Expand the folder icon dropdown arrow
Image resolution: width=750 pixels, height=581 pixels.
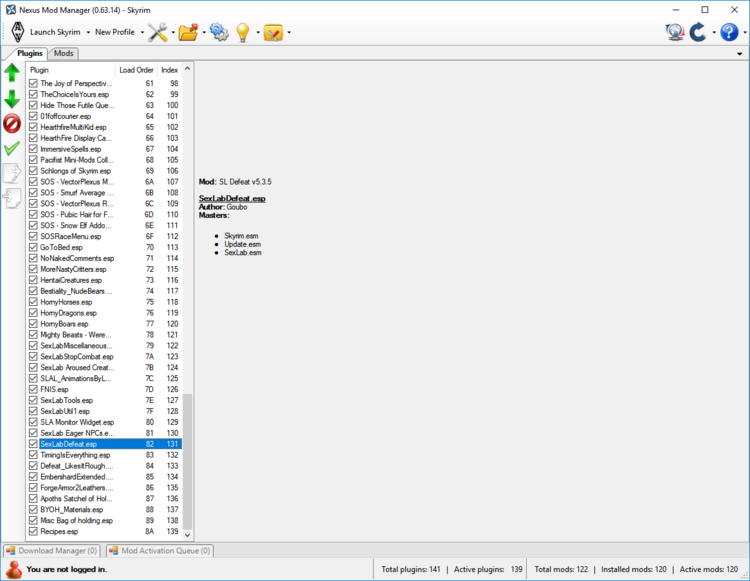(x=204, y=33)
